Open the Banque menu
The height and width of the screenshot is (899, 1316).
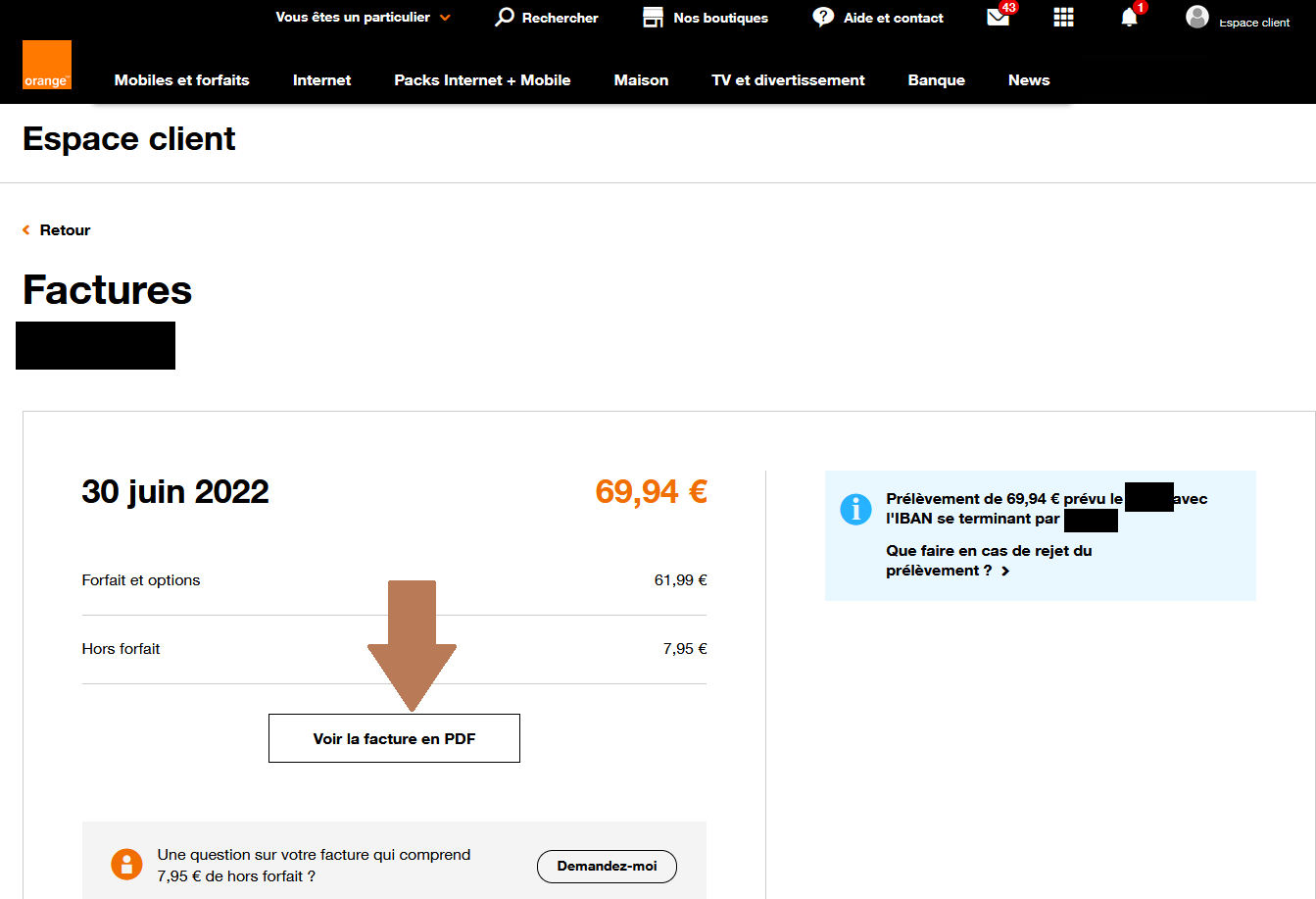(x=937, y=80)
